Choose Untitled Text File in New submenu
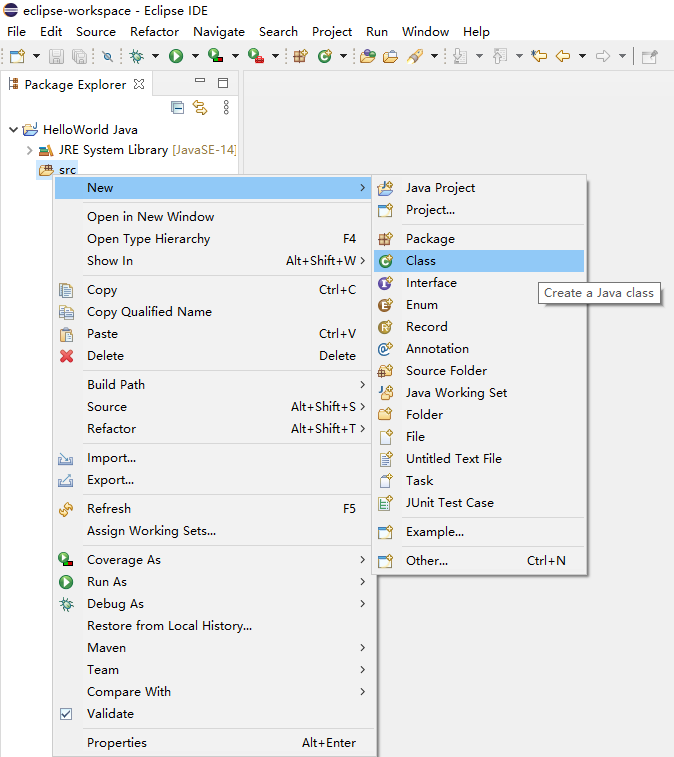 (479, 459)
